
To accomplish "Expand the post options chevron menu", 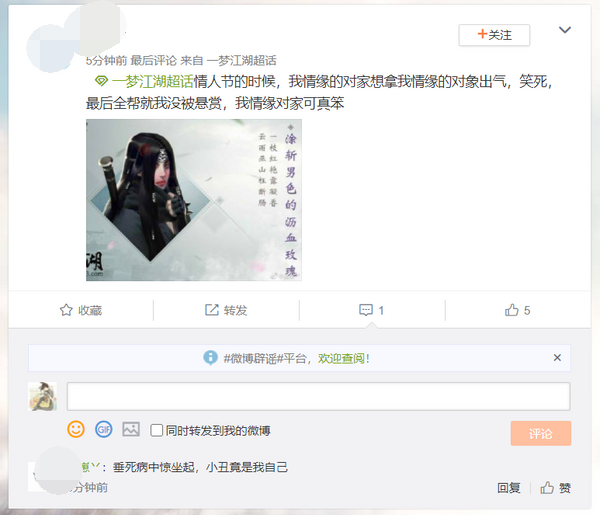I will [565, 30].
